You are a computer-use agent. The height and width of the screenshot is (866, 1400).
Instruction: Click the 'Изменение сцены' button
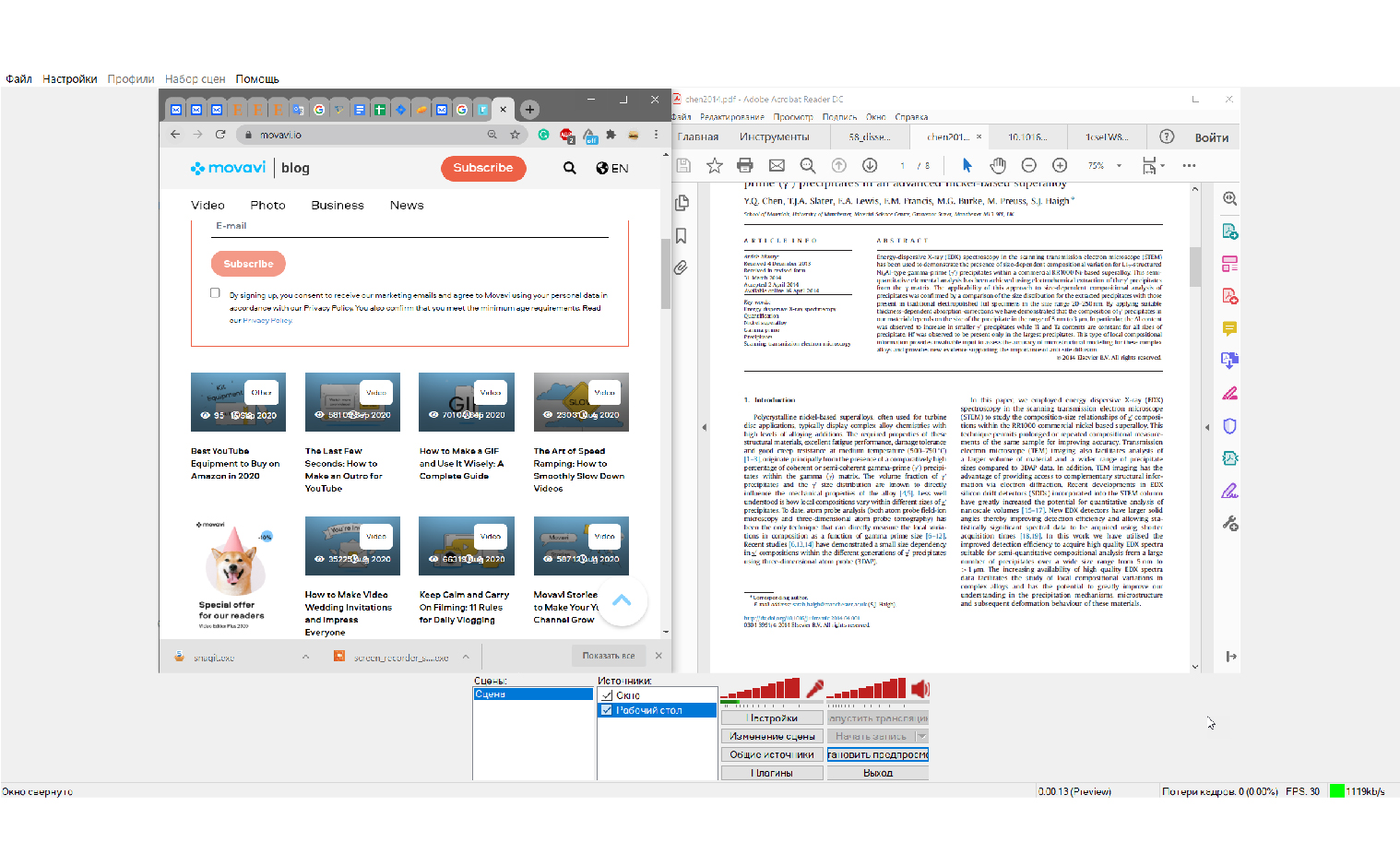click(772, 736)
